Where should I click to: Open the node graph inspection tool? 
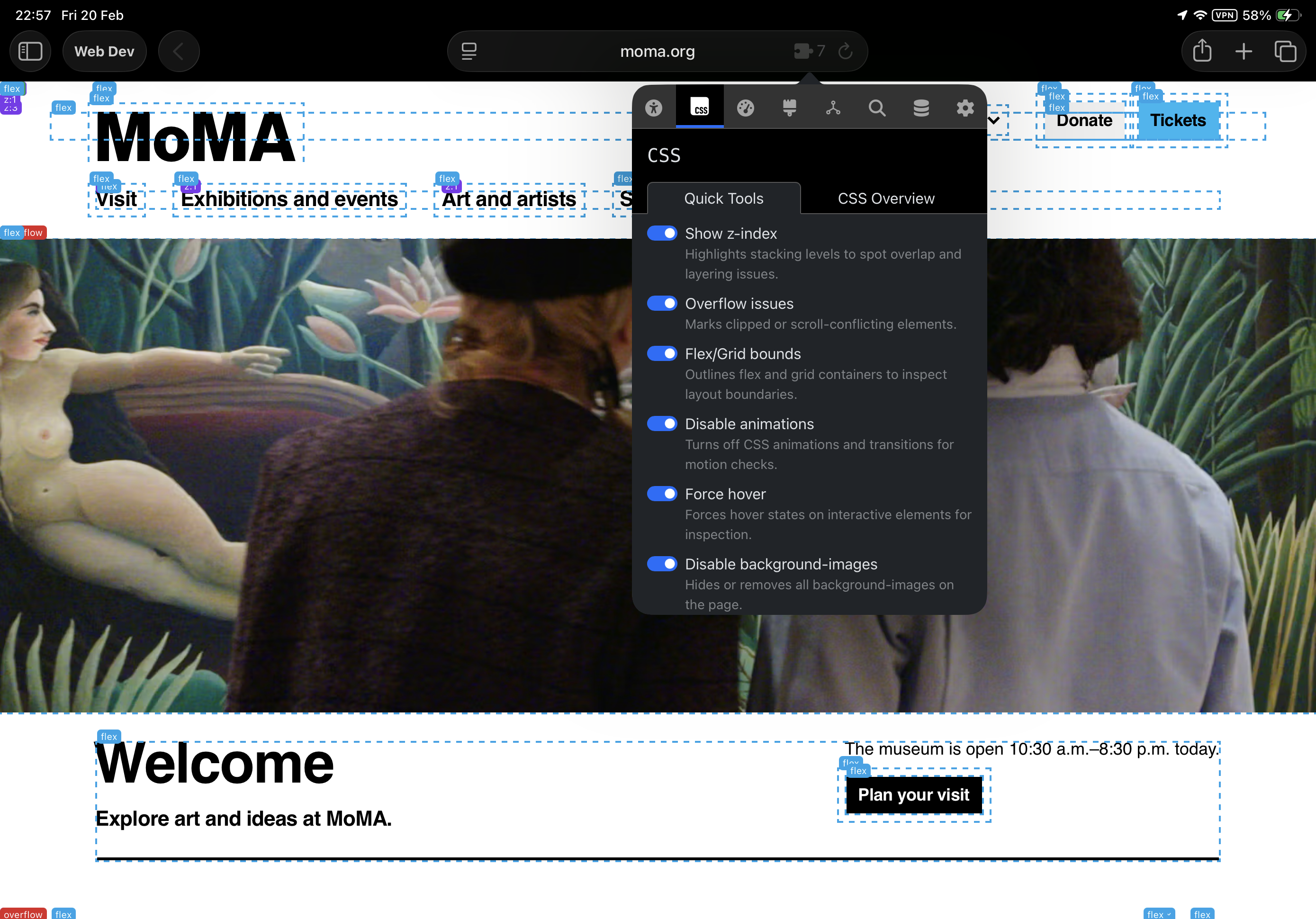point(833,108)
